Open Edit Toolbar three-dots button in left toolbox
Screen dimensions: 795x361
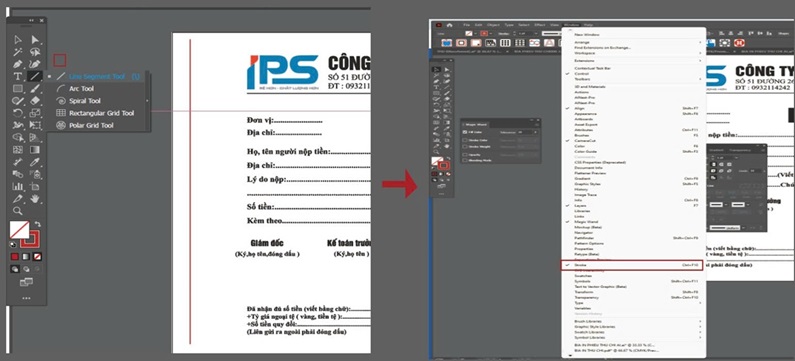[26, 298]
